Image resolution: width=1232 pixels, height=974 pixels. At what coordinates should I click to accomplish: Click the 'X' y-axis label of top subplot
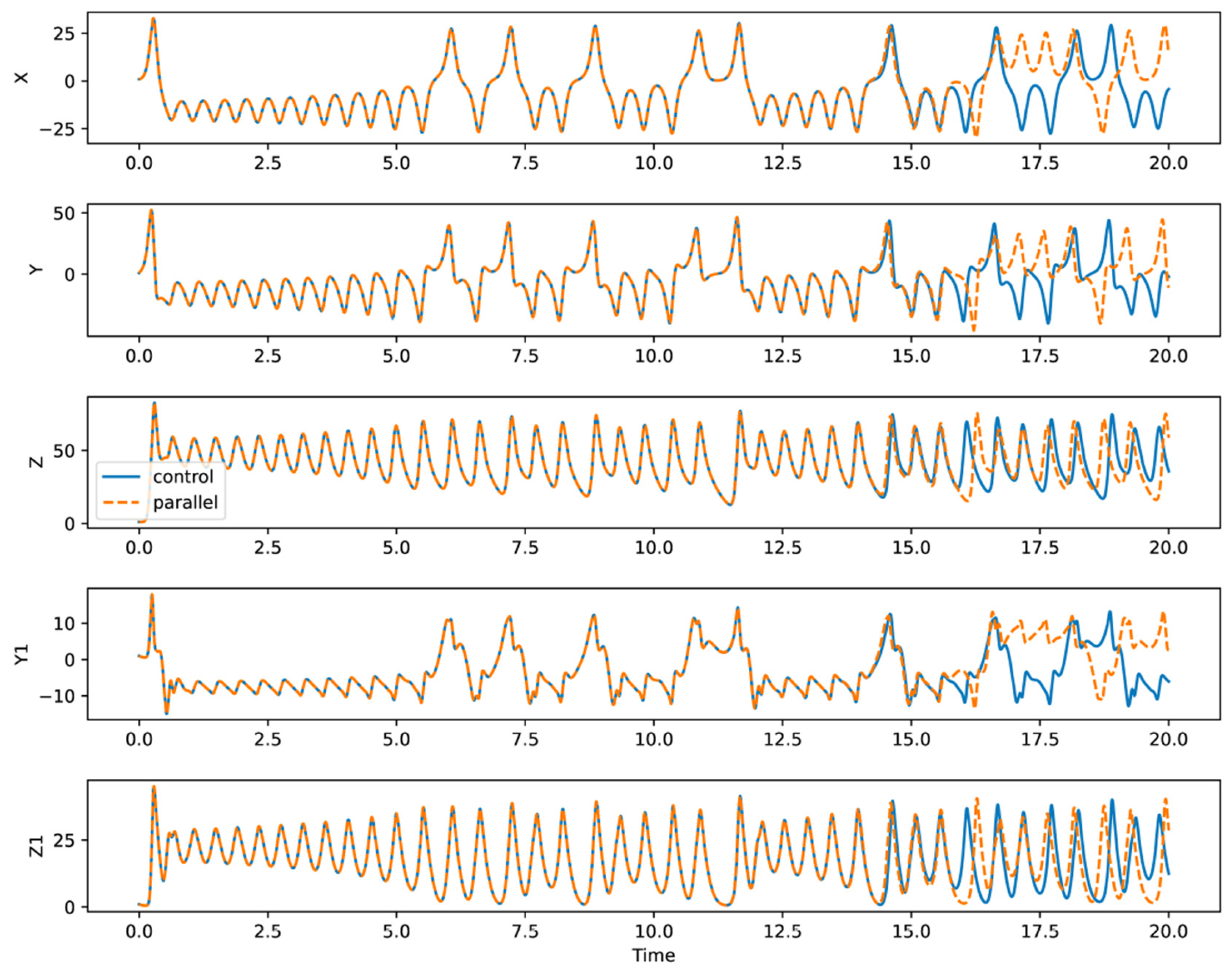(x=21, y=78)
